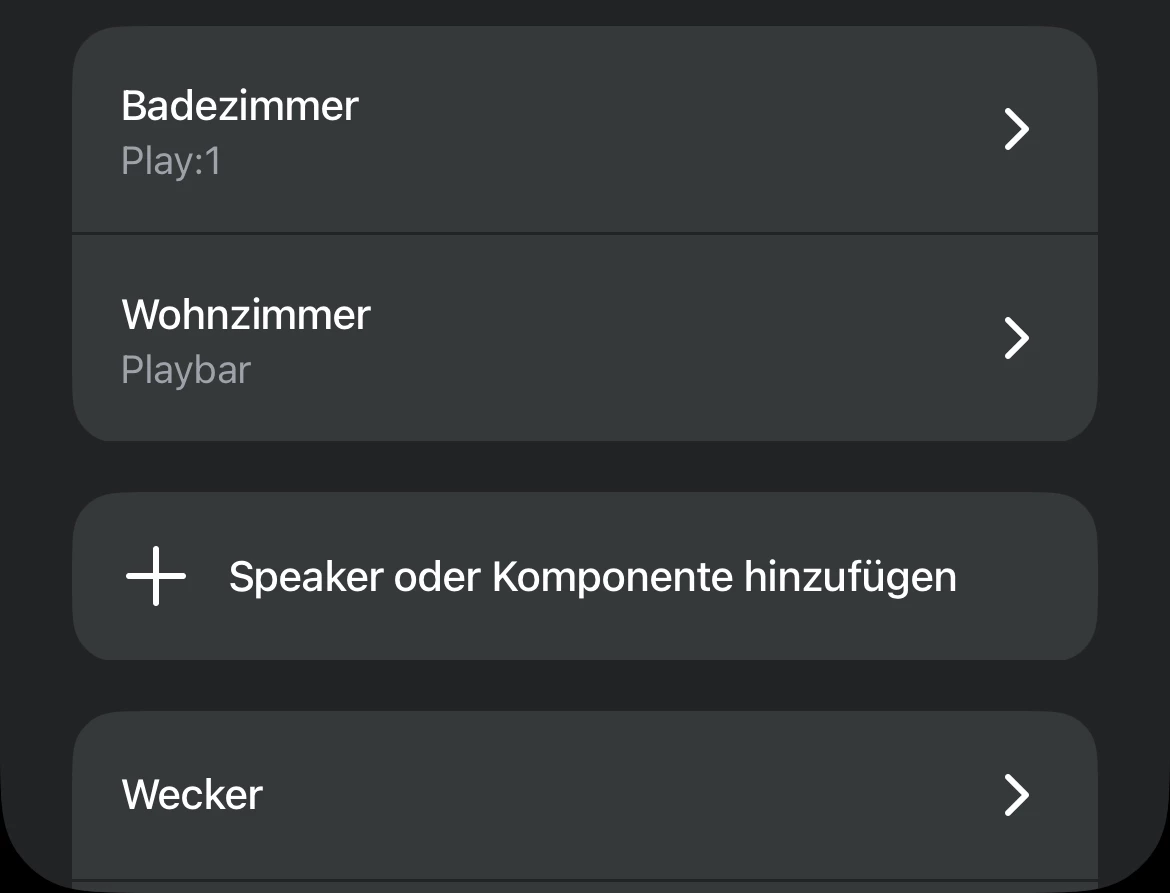Expand details for the Play:1 speaker
This screenshot has width=1170, height=893.
click(1016, 130)
